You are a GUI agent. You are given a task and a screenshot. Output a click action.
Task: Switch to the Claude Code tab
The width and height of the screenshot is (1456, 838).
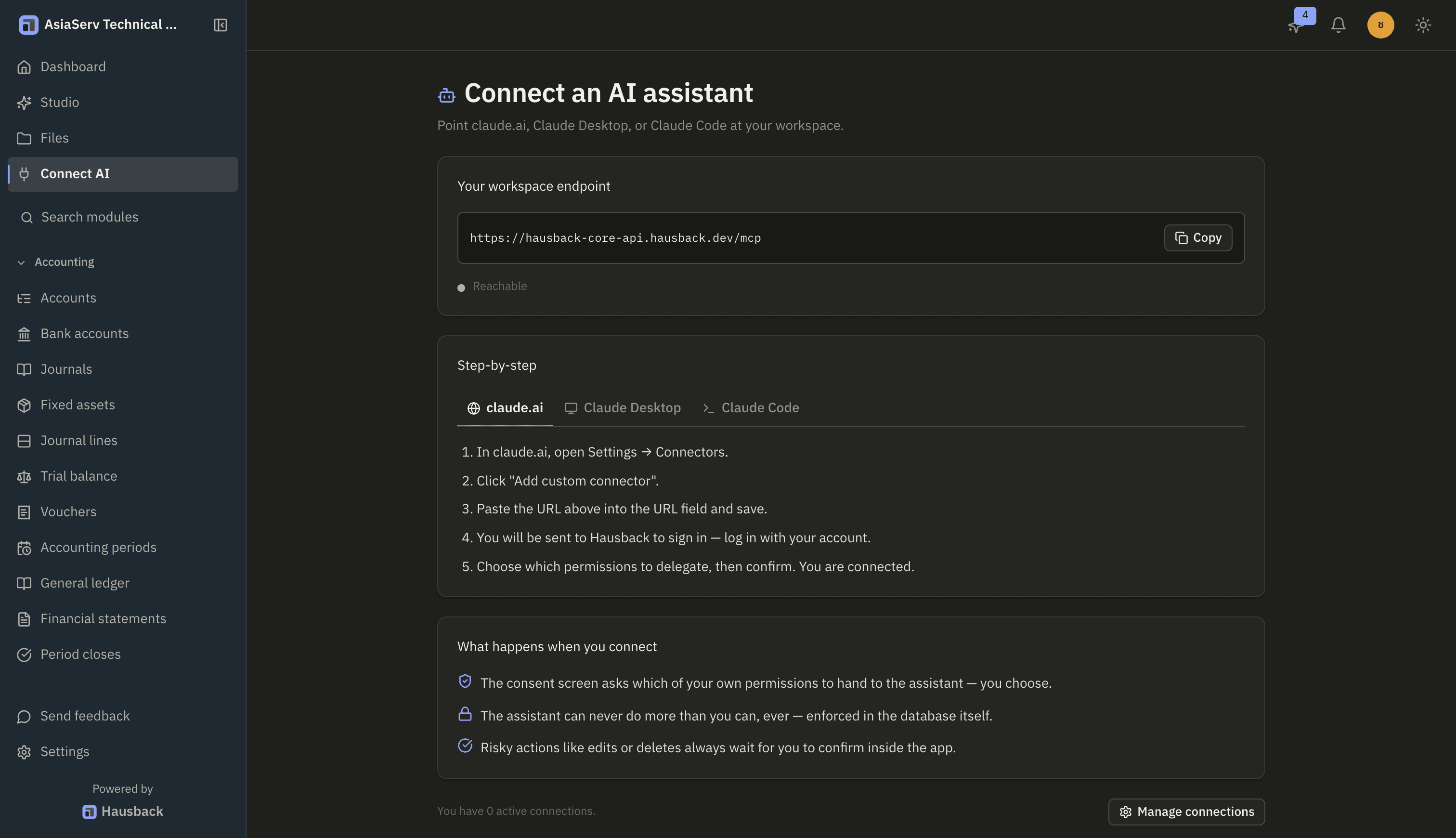tap(751, 408)
